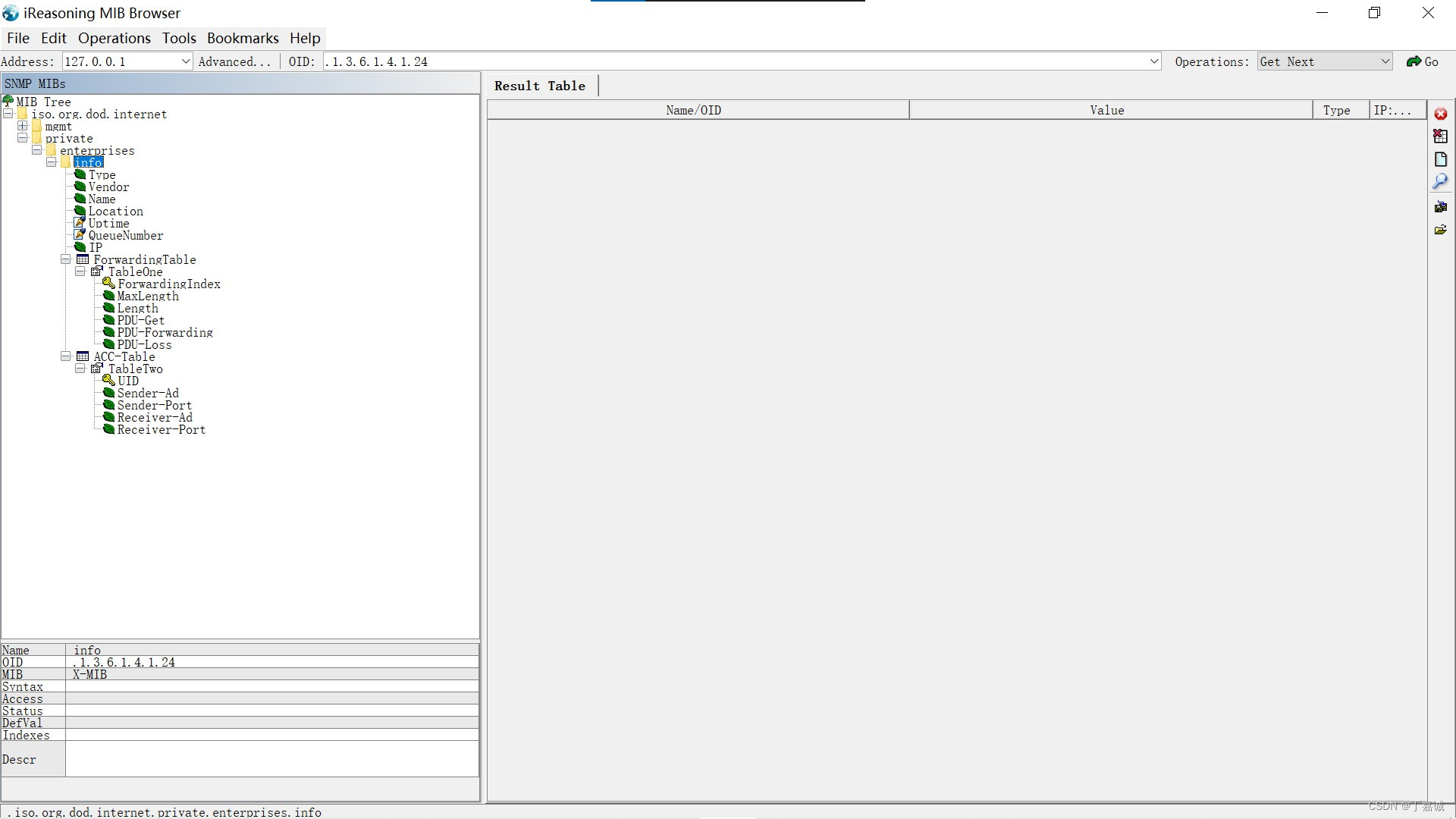
Task: Click the Advanced button next to address
Action: pyautogui.click(x=235, y=61)
